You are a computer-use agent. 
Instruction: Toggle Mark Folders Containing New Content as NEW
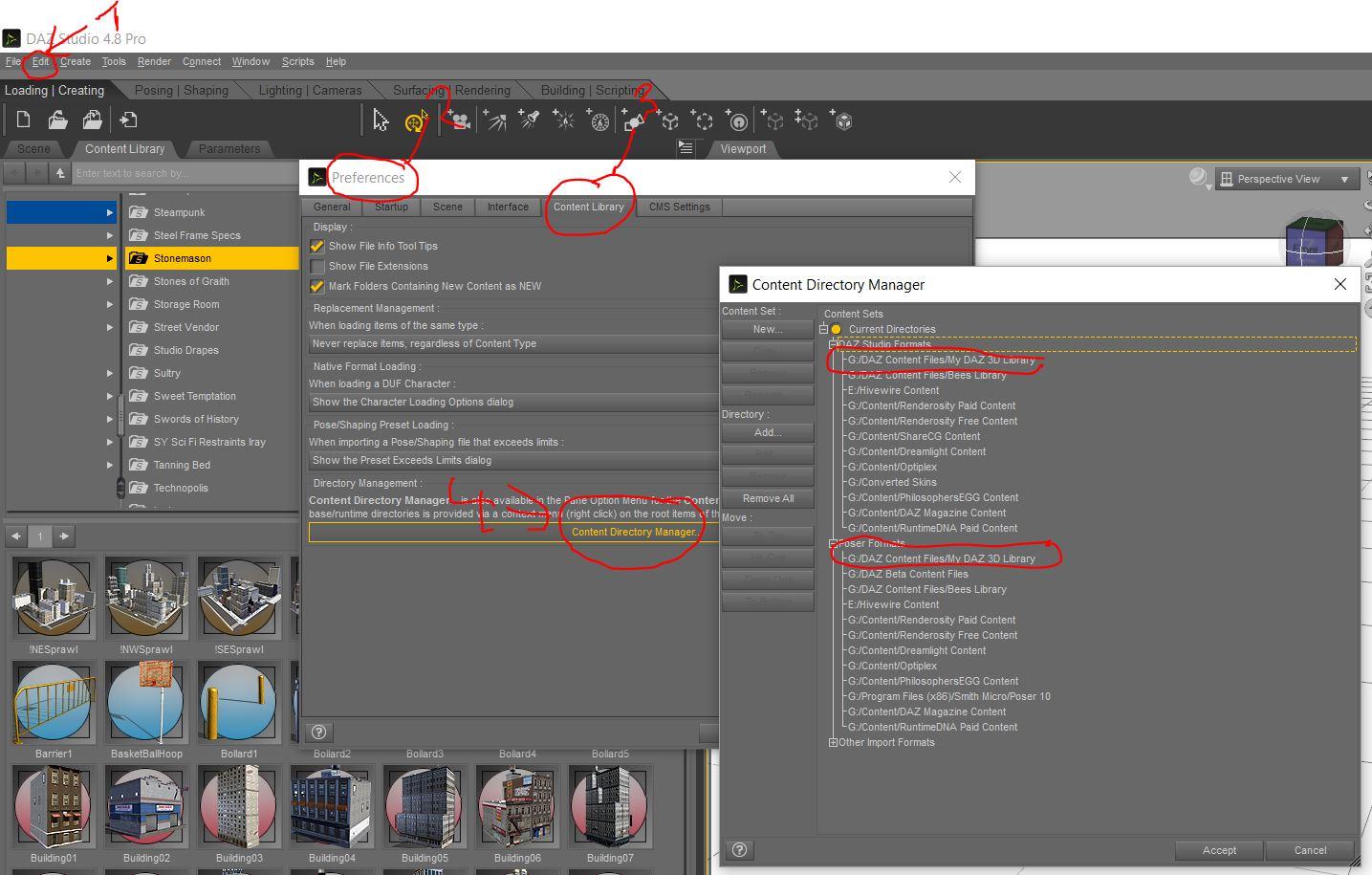point(317,287)
